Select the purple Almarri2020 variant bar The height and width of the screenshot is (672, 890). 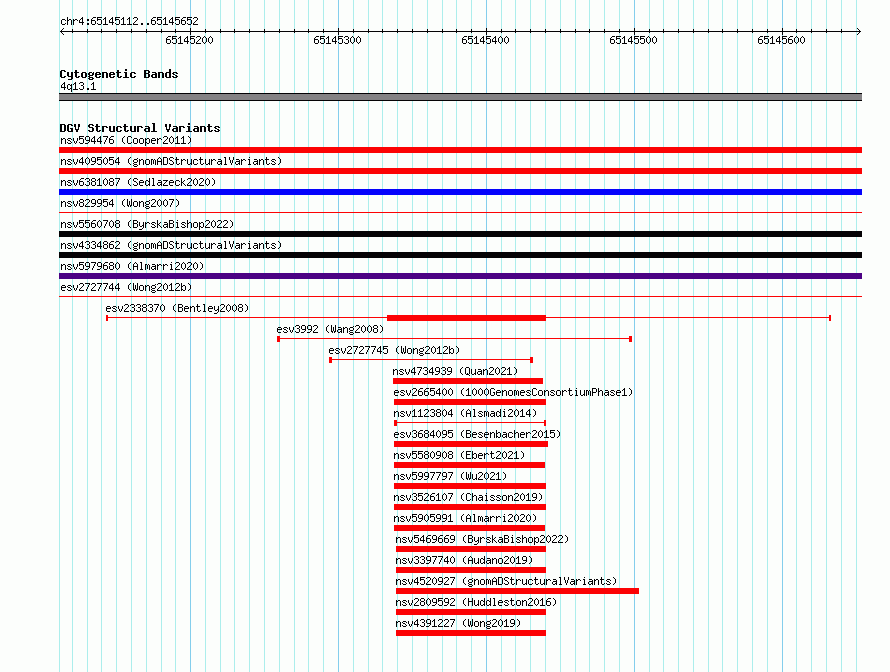pyautogui.click(x=460, y=276)
